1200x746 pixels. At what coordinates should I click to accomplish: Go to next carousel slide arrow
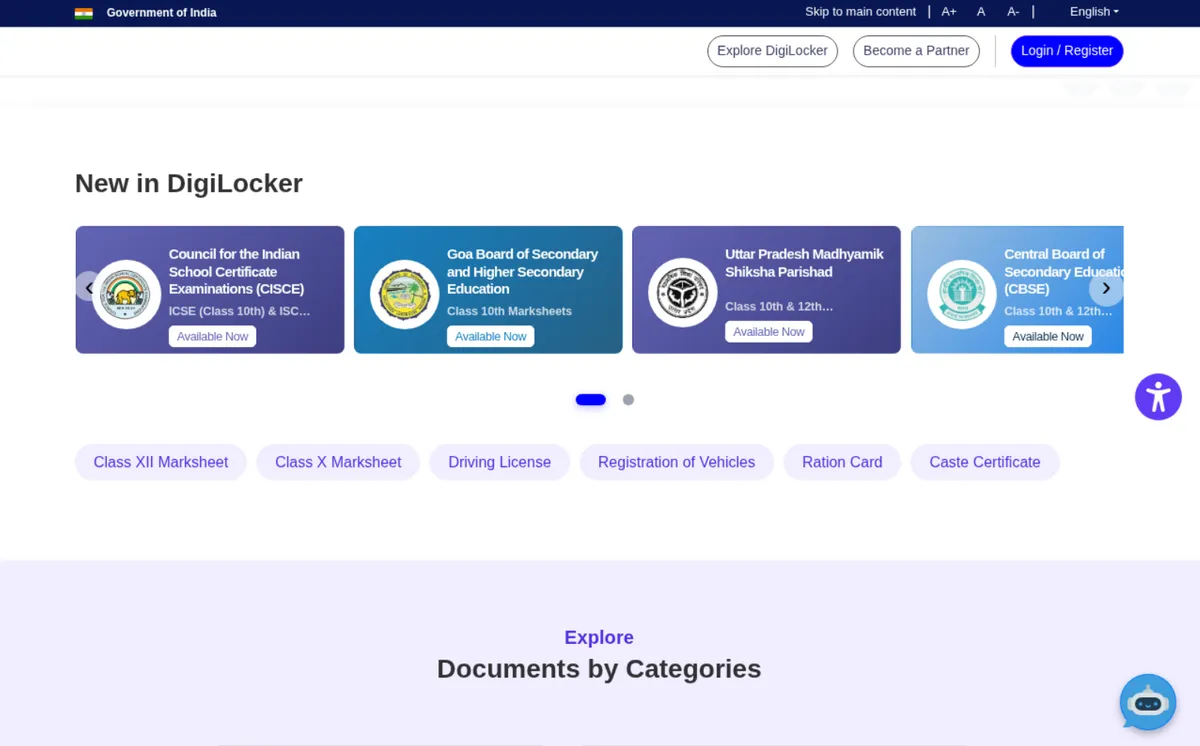1106,288
